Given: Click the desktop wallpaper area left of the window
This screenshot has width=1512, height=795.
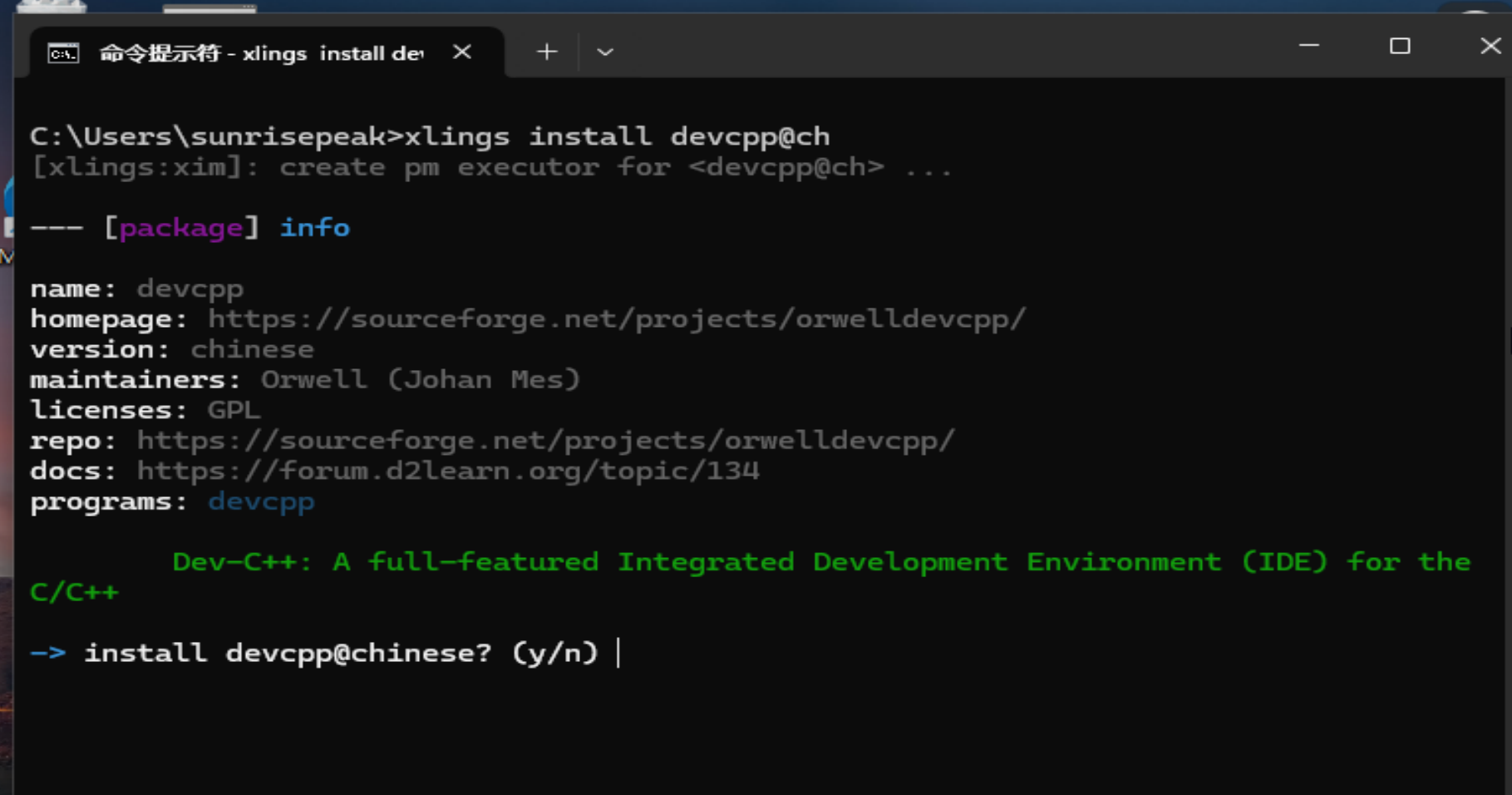Looking at the screenshot, I should pyautogui.click(x=8, y=499).
